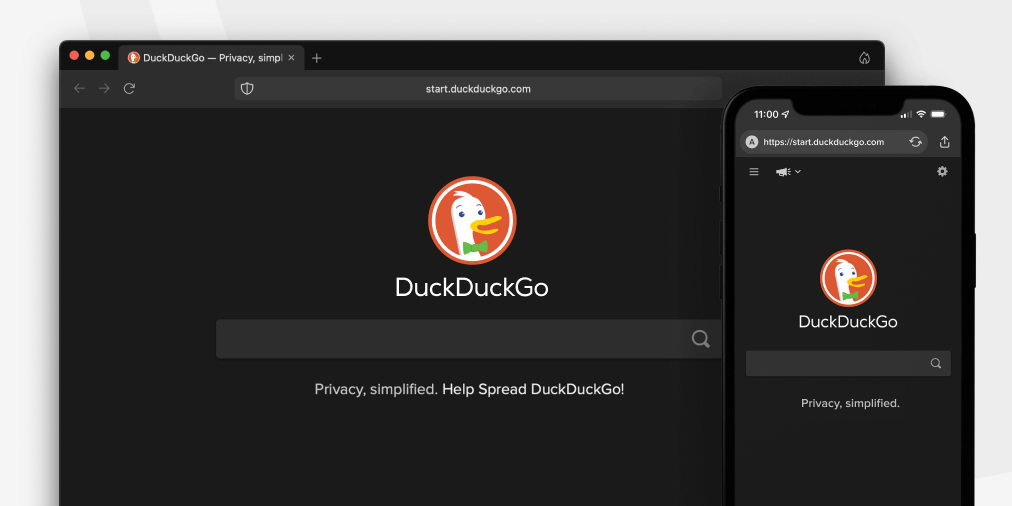This screenshot has width=1012, height=506.
Task: Click the desktop 'DuckDuckGo' wordmark text
Action: point(472,287)
